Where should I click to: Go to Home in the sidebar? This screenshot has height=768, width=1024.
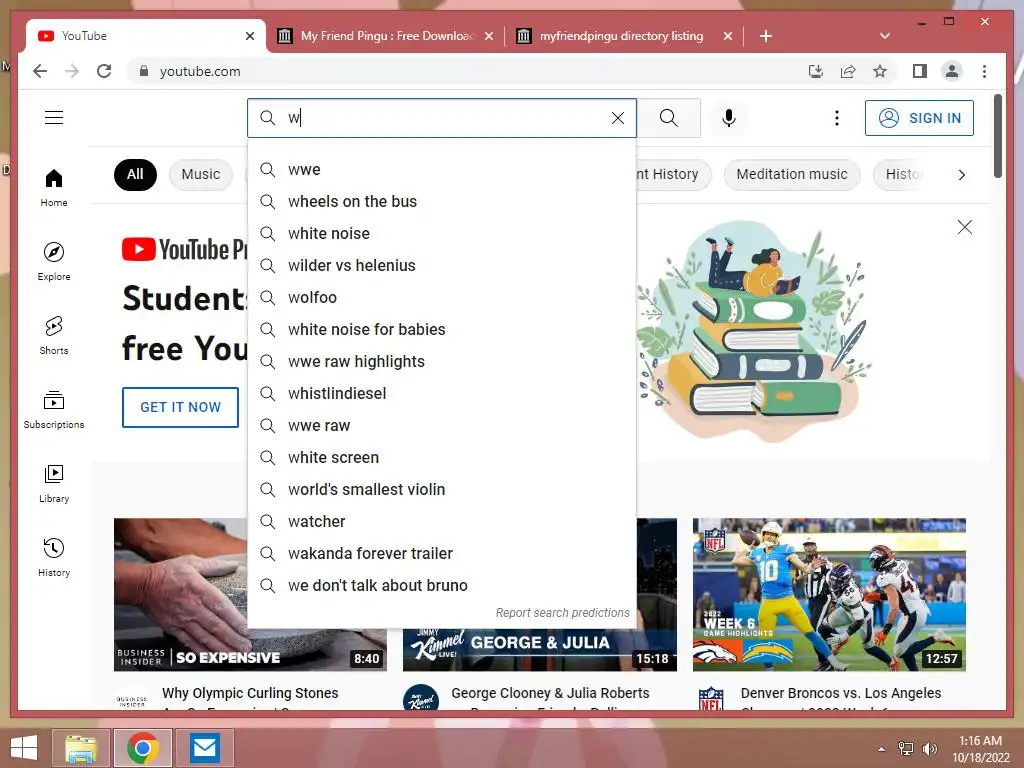54,187
